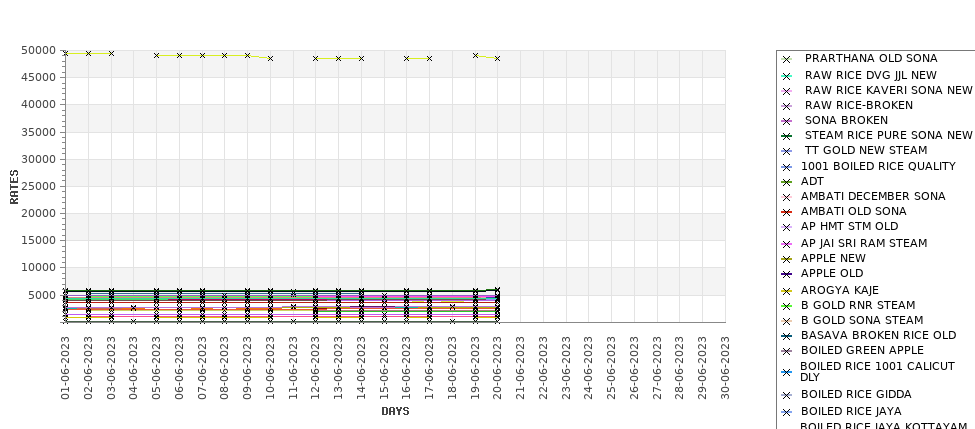The image size is (975, 429).
Task: Click the BOILED RICE 1001 CALICUT DLY marker
Action: 787,373
